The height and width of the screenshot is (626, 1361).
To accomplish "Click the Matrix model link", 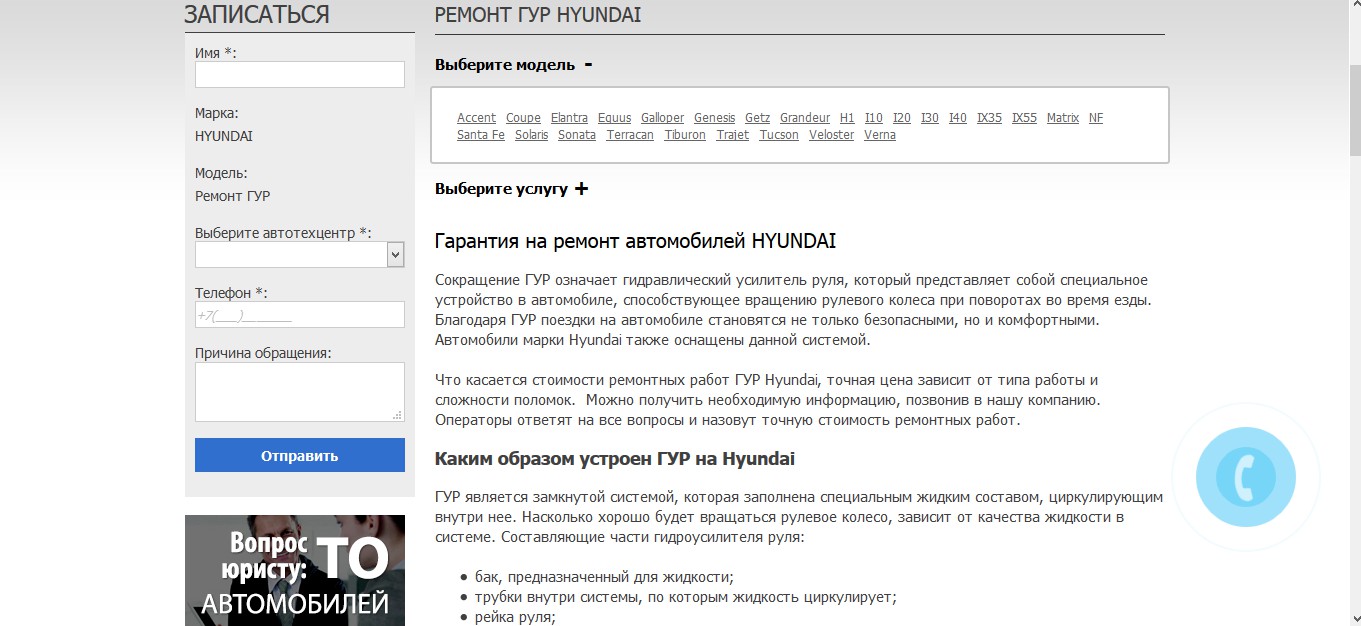I will point(1063,118).
